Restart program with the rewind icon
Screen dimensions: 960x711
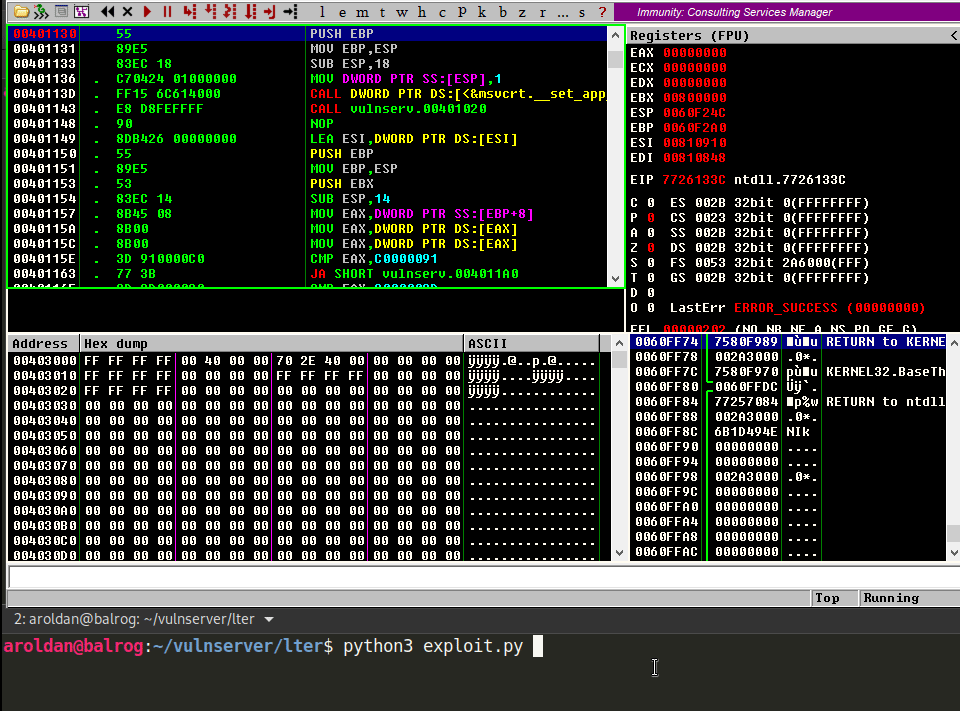click(108, 12)
